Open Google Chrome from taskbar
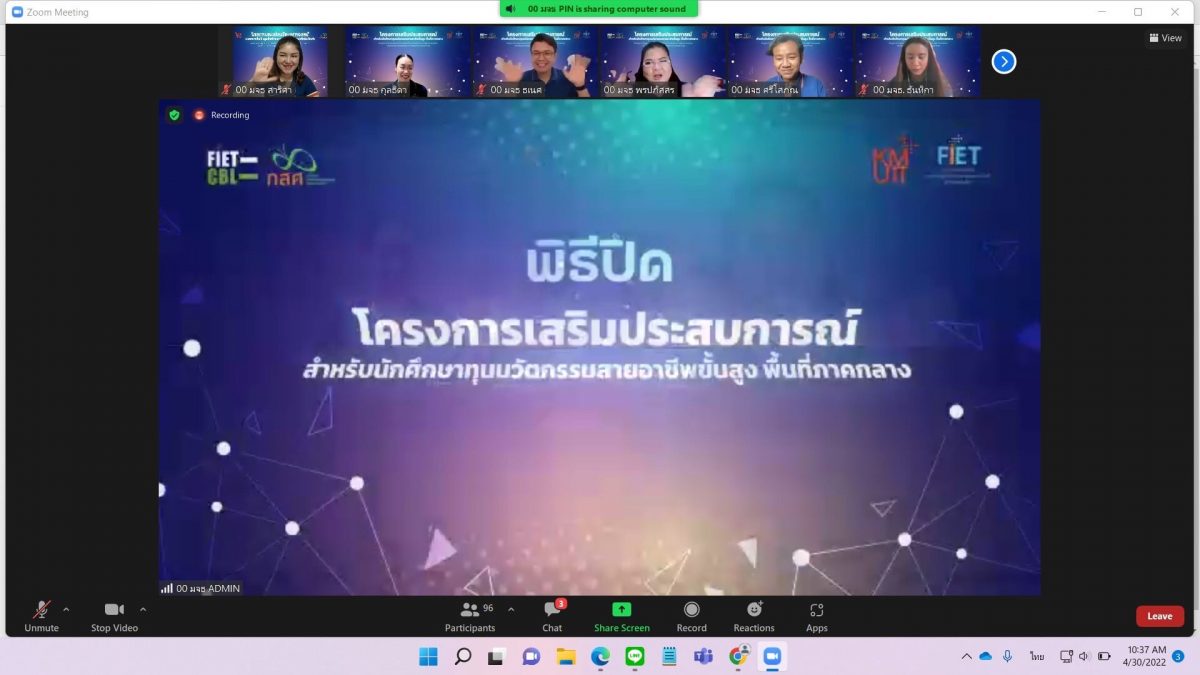The width and height of the screenshot is (1200, 675). pos(738,656)
